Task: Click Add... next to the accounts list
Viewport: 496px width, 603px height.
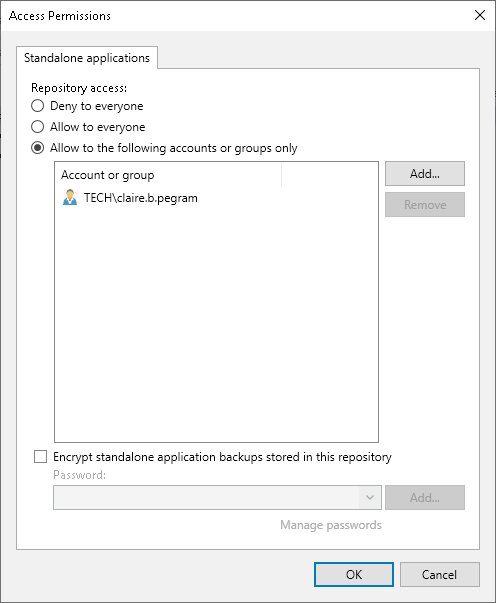Action: point(425,174)
